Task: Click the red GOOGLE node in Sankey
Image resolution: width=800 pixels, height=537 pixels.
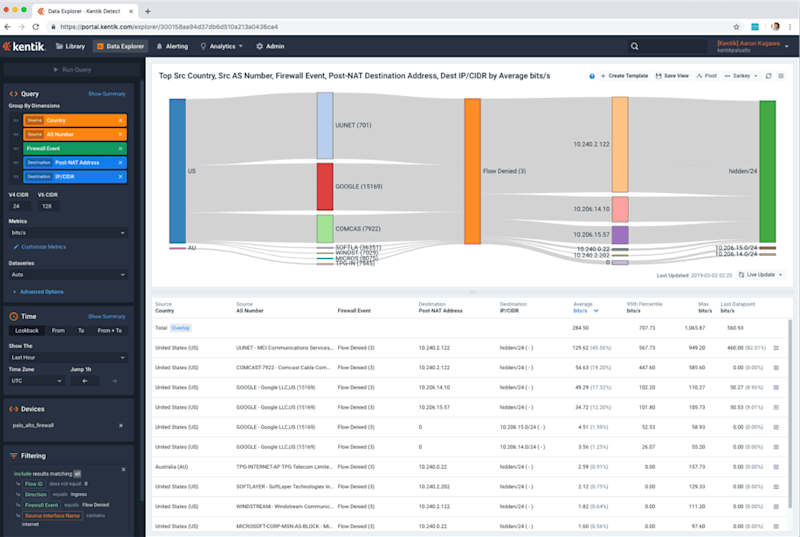Action: [325, 187]
